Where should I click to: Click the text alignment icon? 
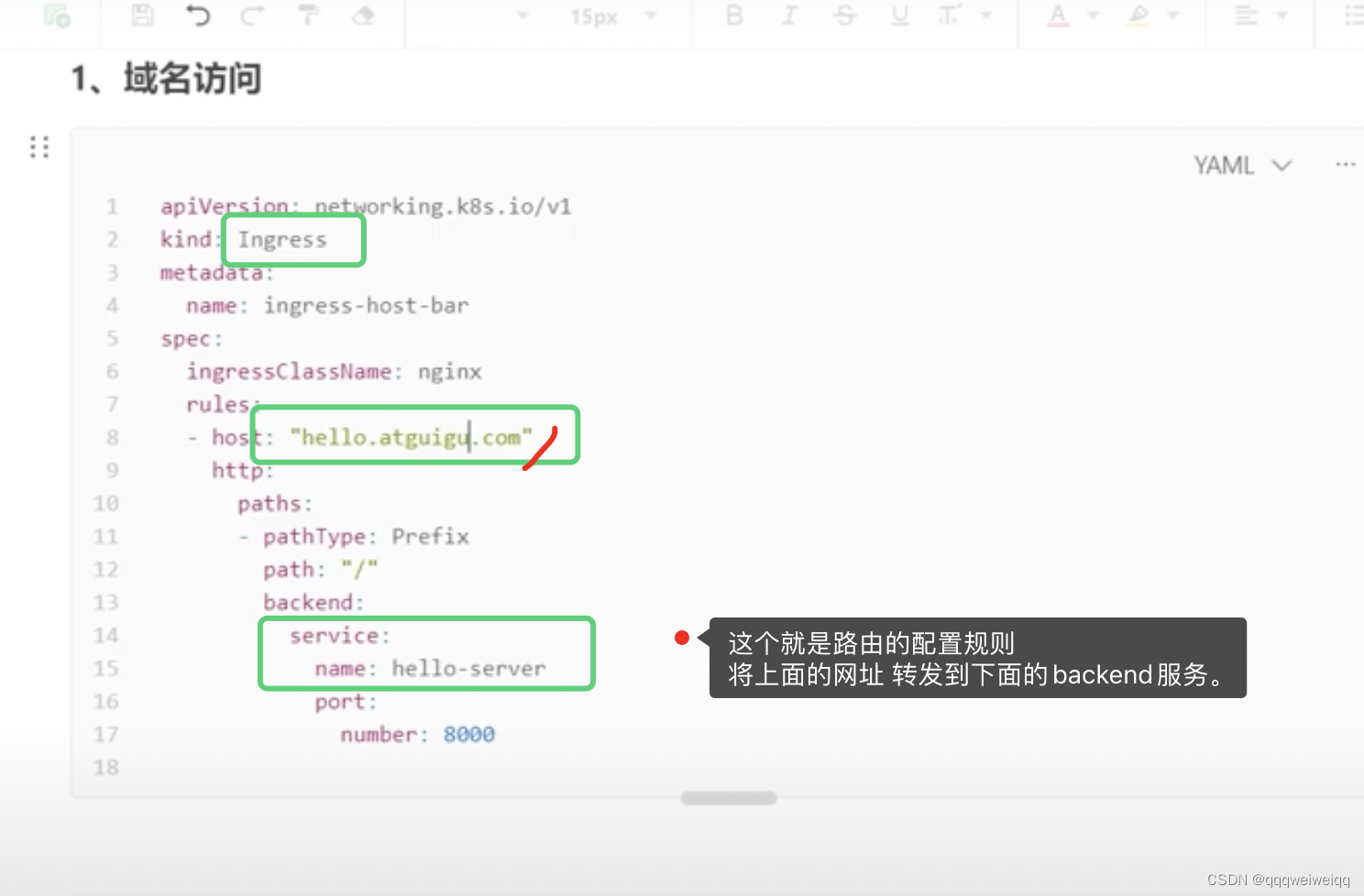point(1246,15)
